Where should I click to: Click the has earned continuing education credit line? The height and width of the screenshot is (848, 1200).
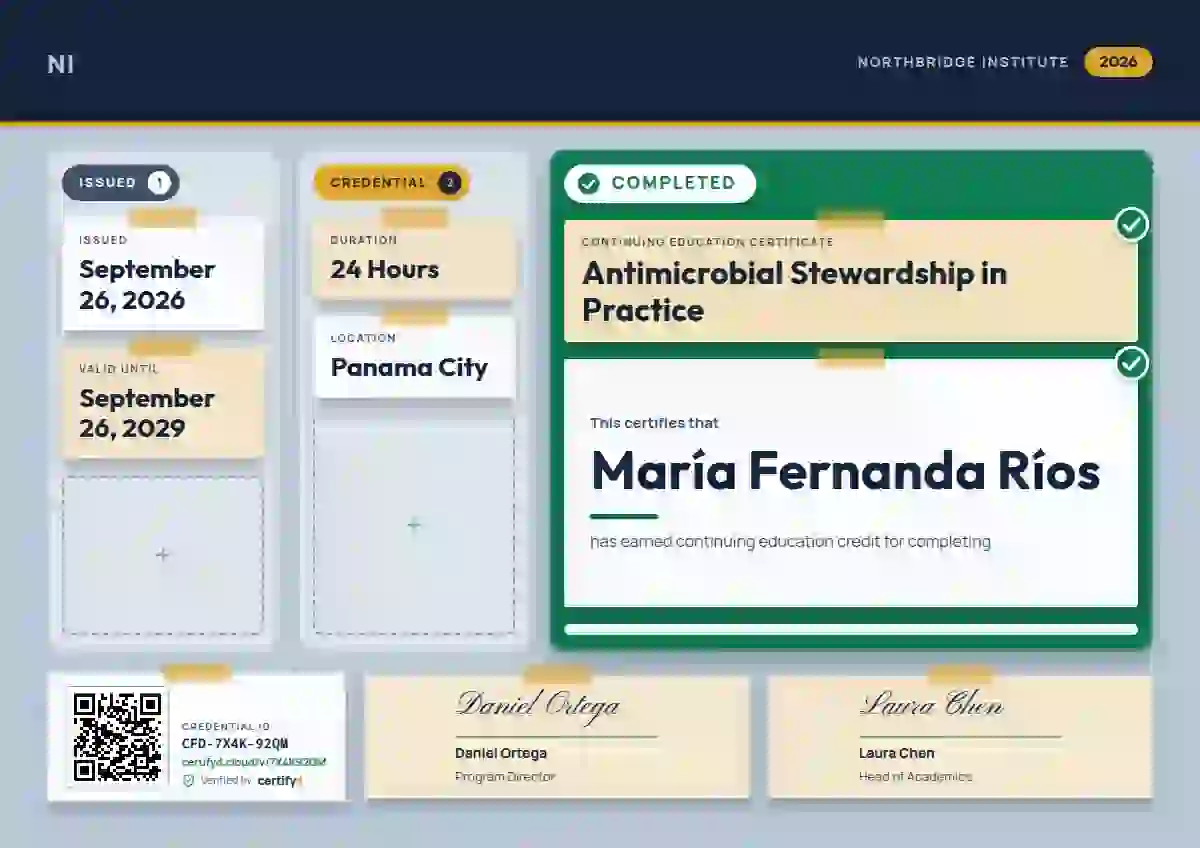point(790,542)
